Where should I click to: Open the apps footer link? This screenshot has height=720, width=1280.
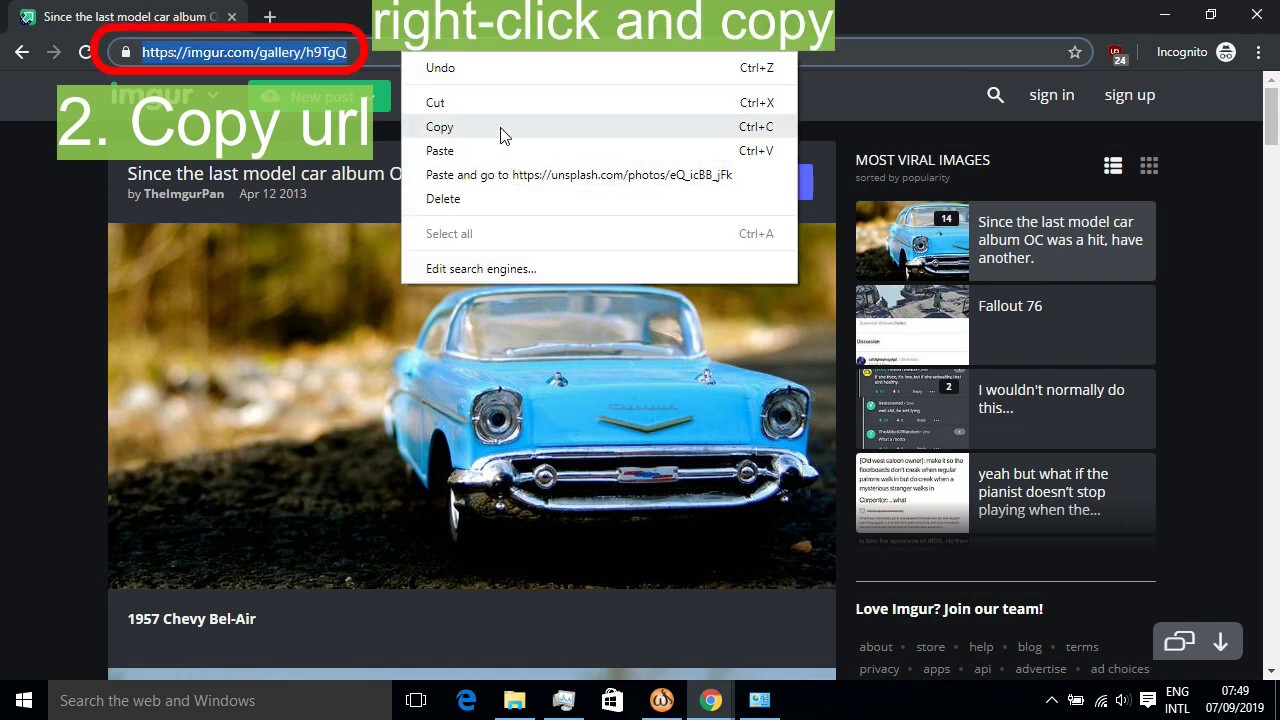(937, 669)
